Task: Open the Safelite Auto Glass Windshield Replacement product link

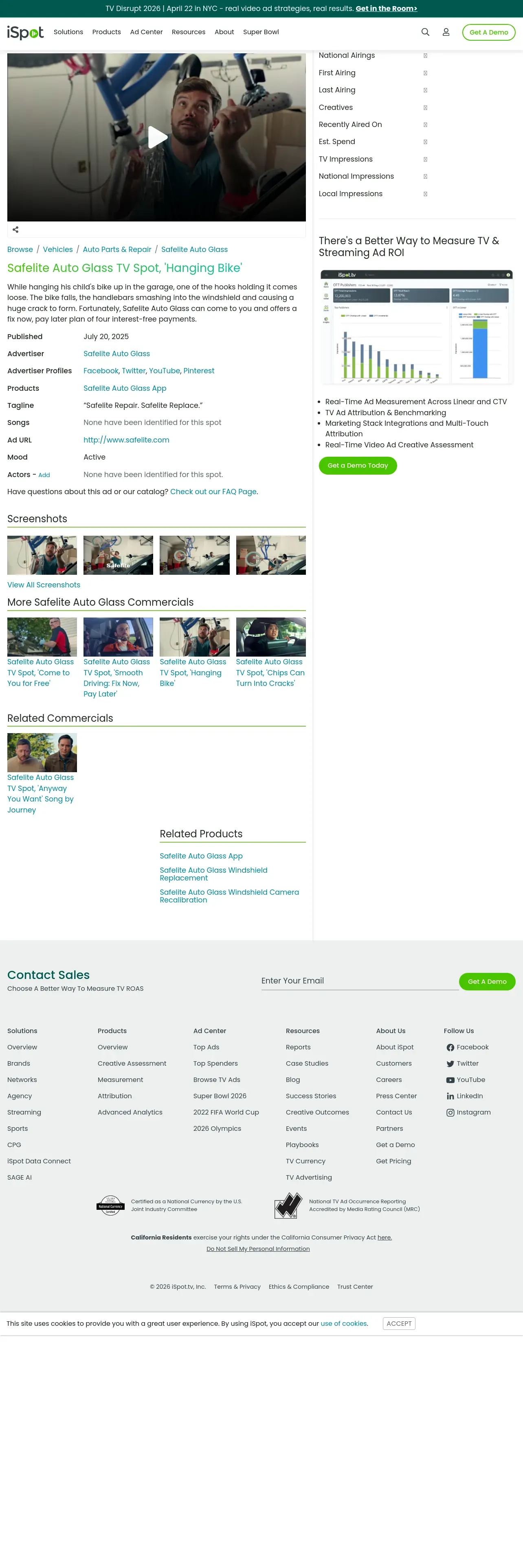Action: tap(214, 874)
